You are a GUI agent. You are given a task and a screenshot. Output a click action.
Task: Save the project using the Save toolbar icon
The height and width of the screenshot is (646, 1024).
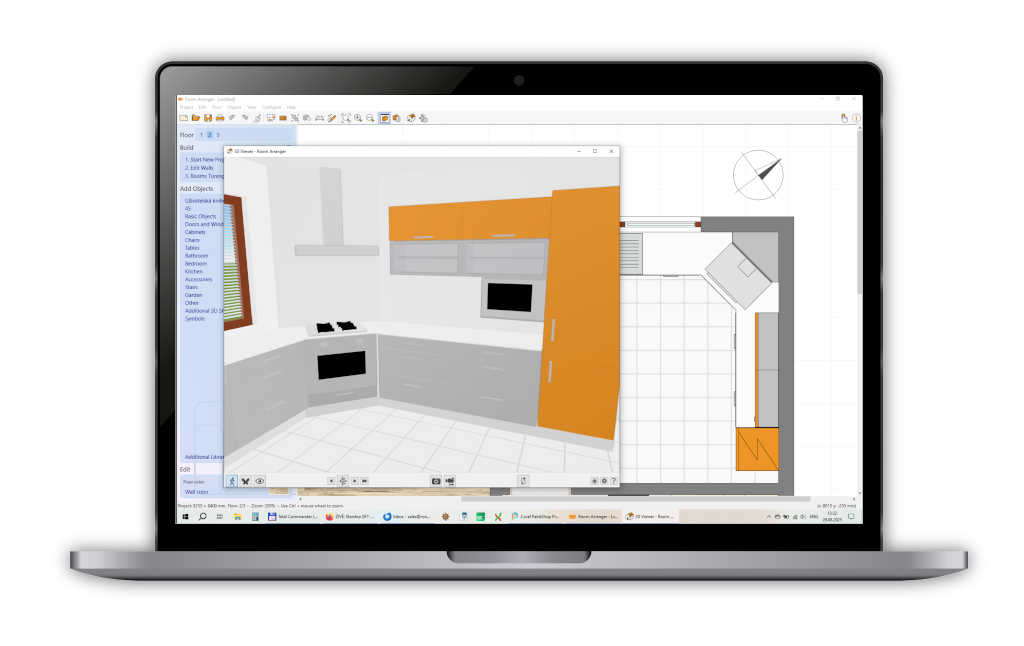pyautogui.click(x=208, y=117)
